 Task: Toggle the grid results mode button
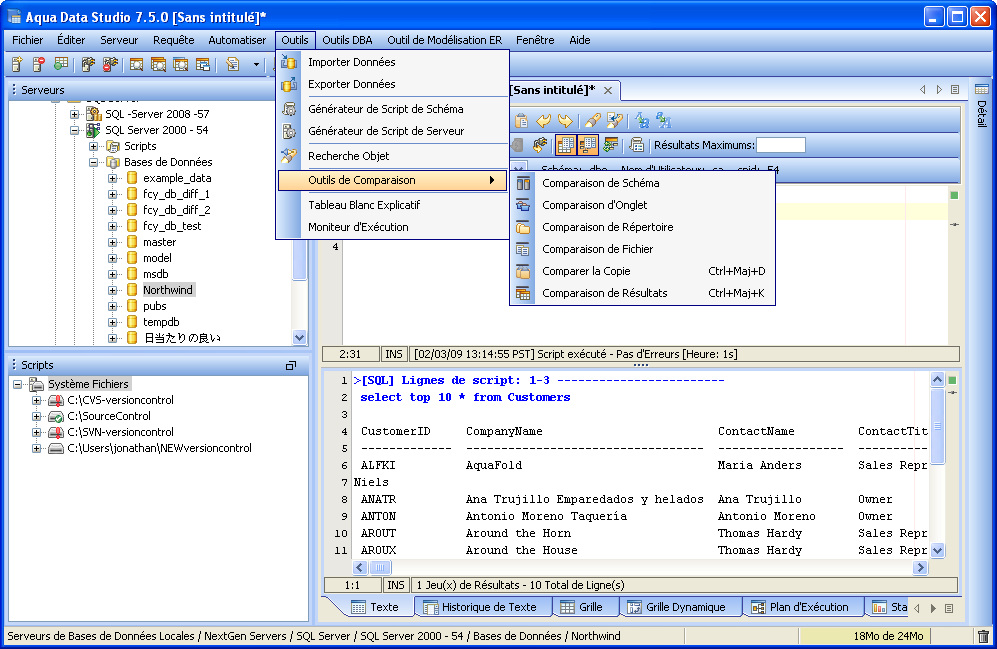pos(566,145)
